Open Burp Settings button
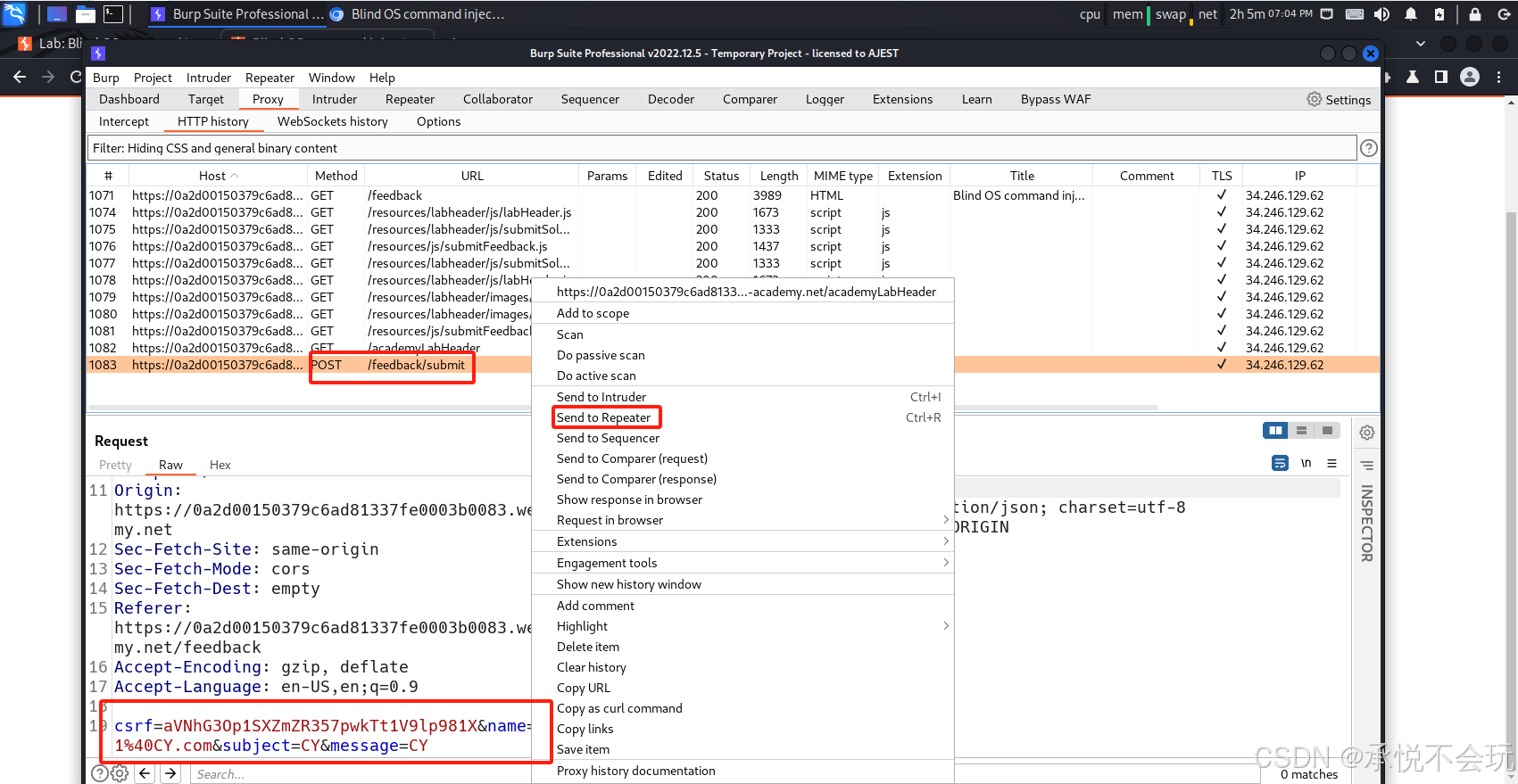The image size is (1518, 784). pos(1340,99)
